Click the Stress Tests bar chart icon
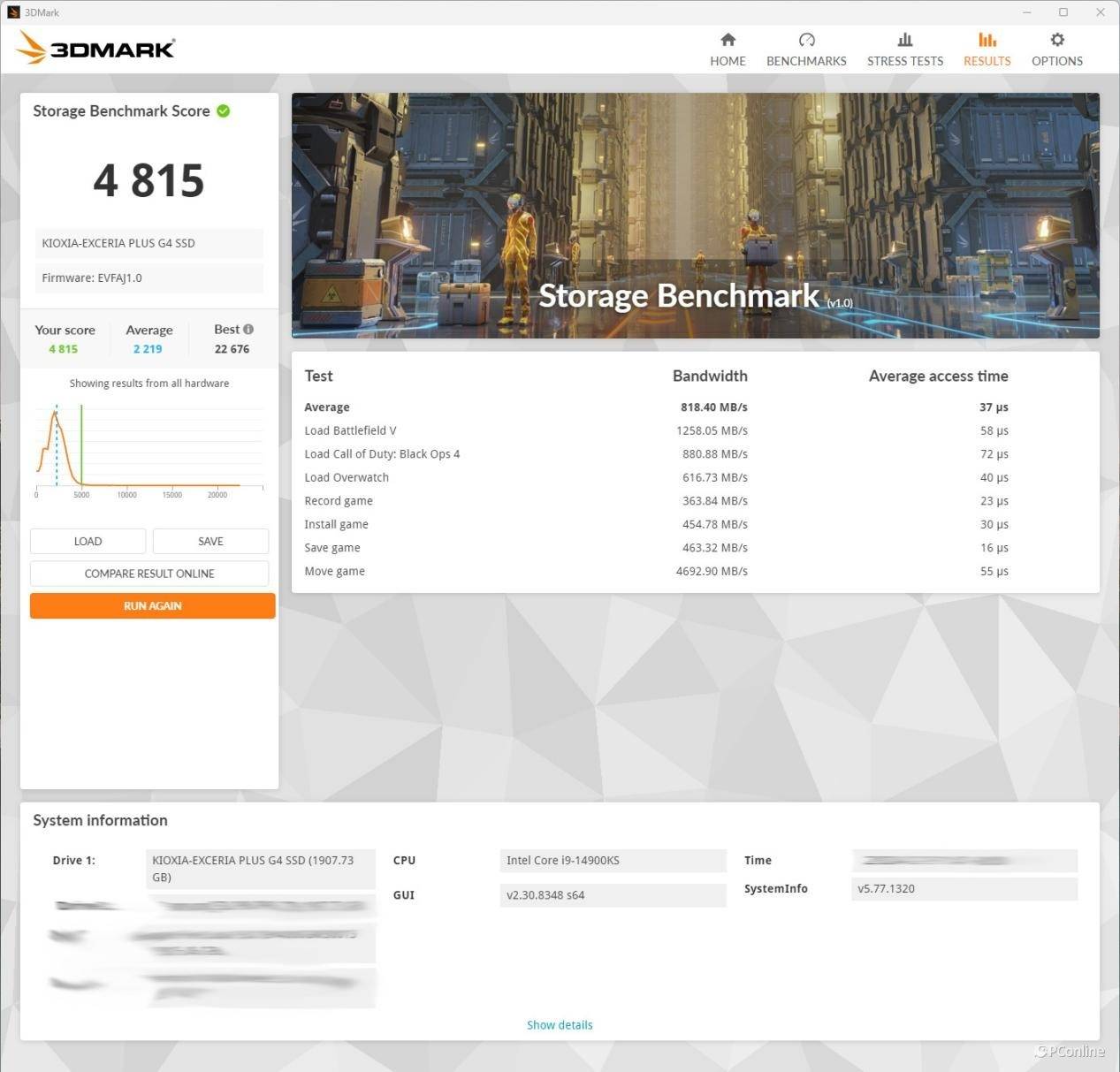The height and width of the screenshot is (1072, 1120). click(904, 40)
